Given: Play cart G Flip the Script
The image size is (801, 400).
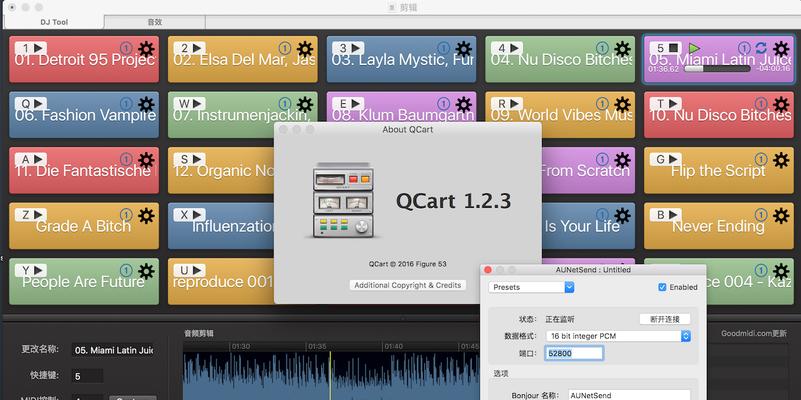Looking at the screenshot, I should pyautogui.click(x=674, y=159).
